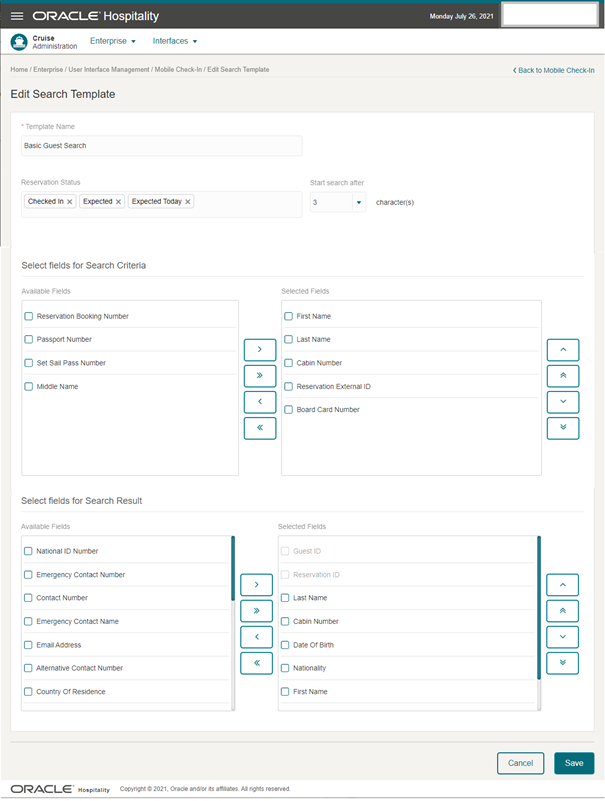Open Enterprise breadcrumb link
605x801 pixels.
click(x=48, y=69)
